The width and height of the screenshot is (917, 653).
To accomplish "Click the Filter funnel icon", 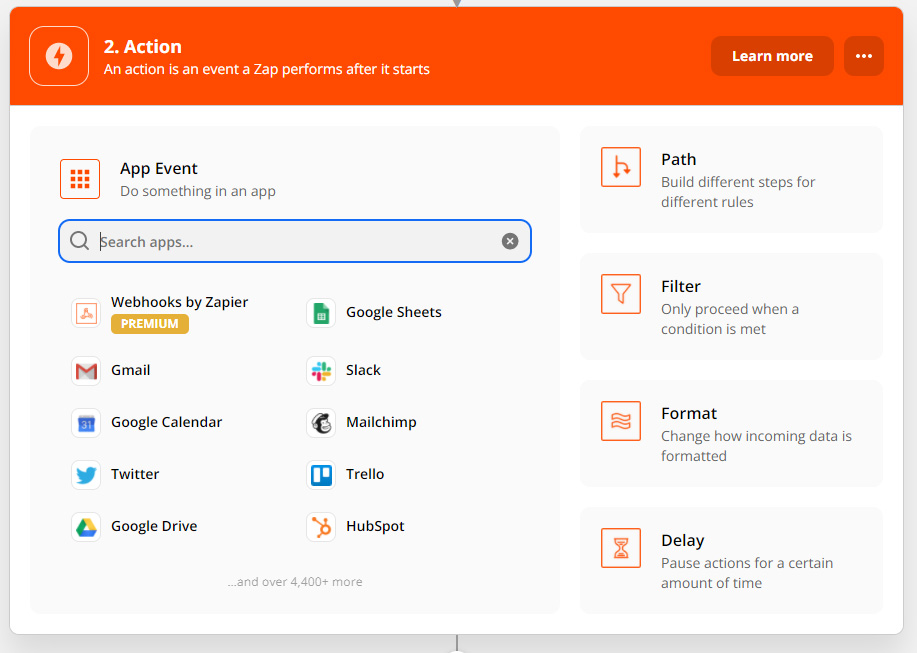I will tap(621, 294).
